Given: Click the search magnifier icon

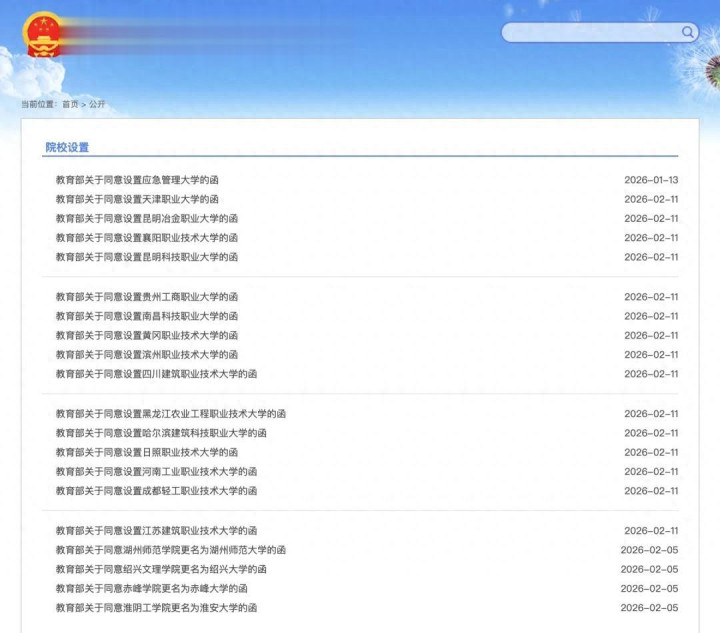Looking at the screenshot, I should pyautogui.click(x=687, y=32).
